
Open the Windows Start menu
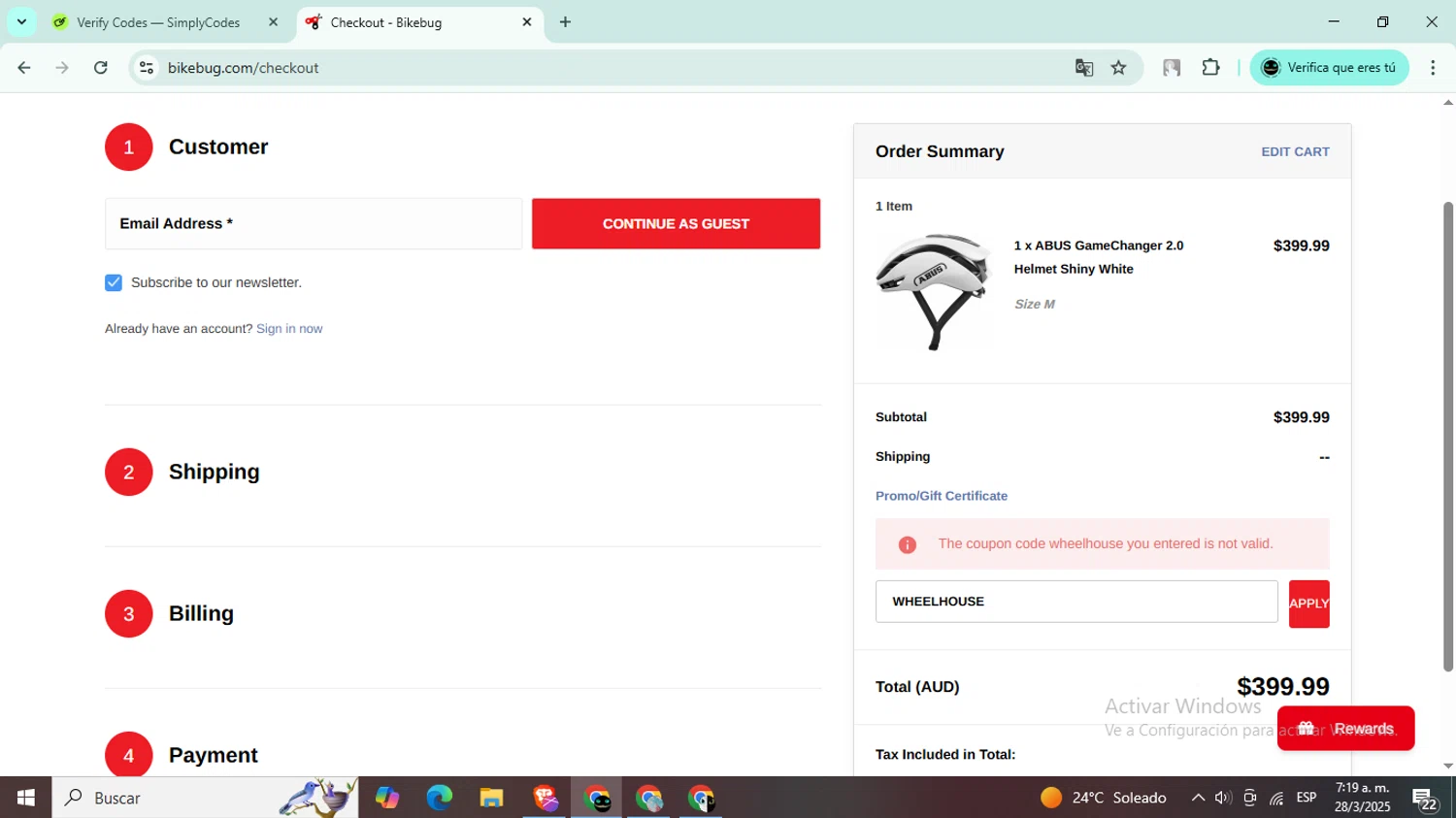(26, 798)
